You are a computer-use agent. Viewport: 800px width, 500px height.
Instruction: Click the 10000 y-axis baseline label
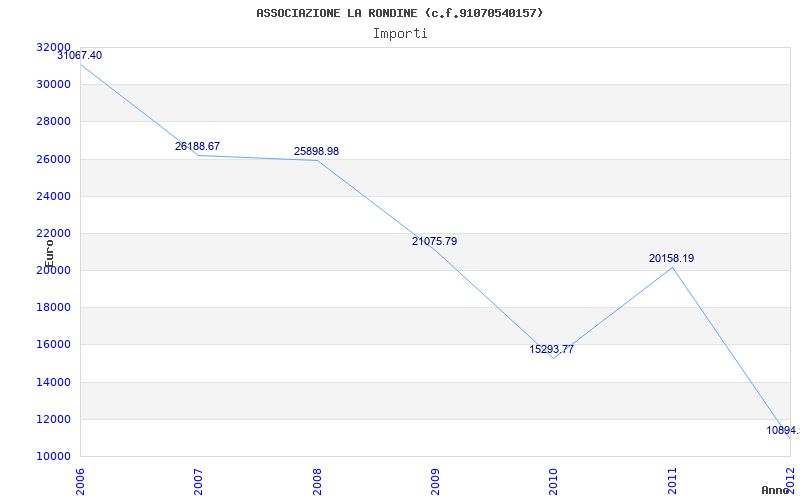pyautogui.click(x=53, y=456)
